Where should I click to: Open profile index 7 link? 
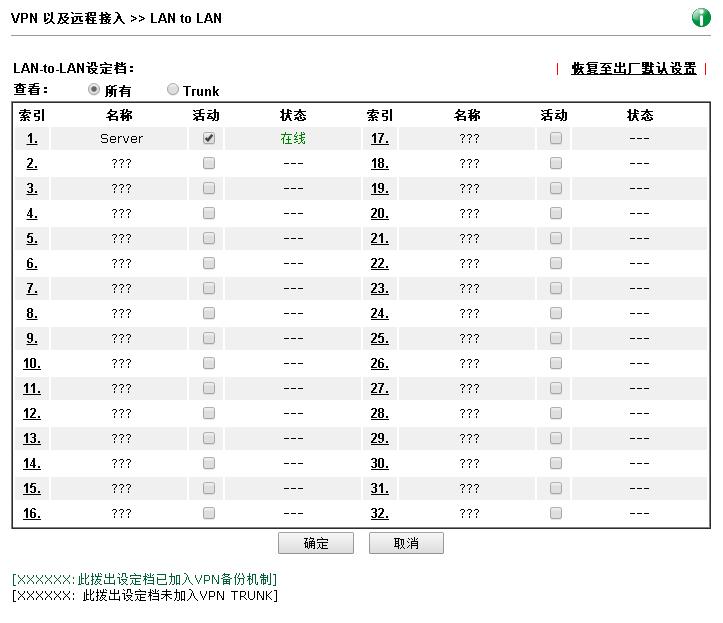32,288
